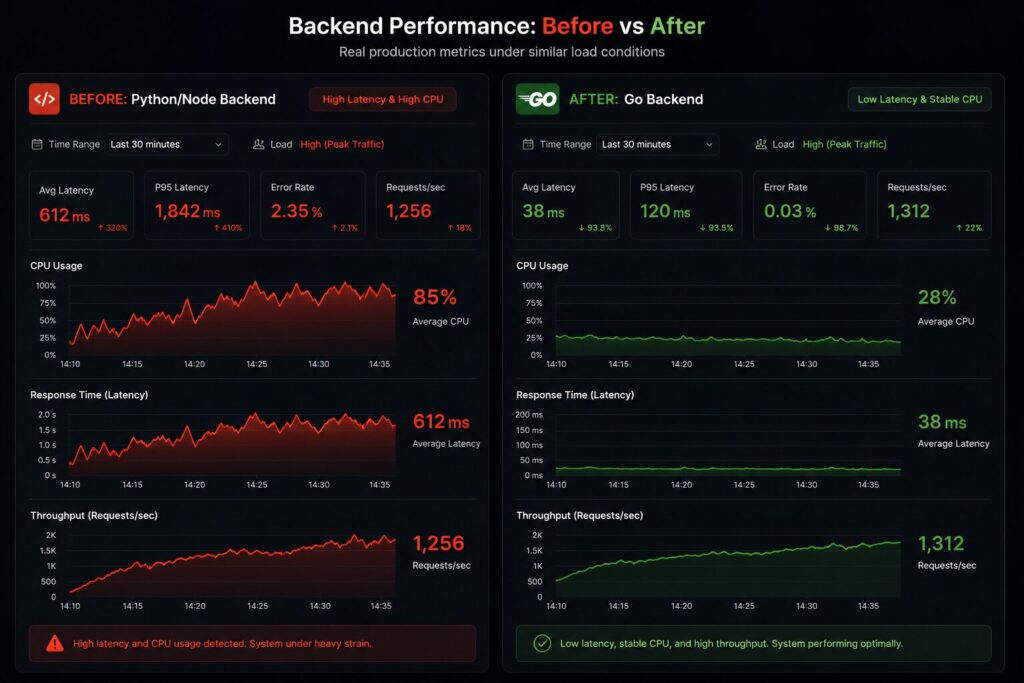Click the Load users icon in BEFORE panel

[x=259, y=144]
